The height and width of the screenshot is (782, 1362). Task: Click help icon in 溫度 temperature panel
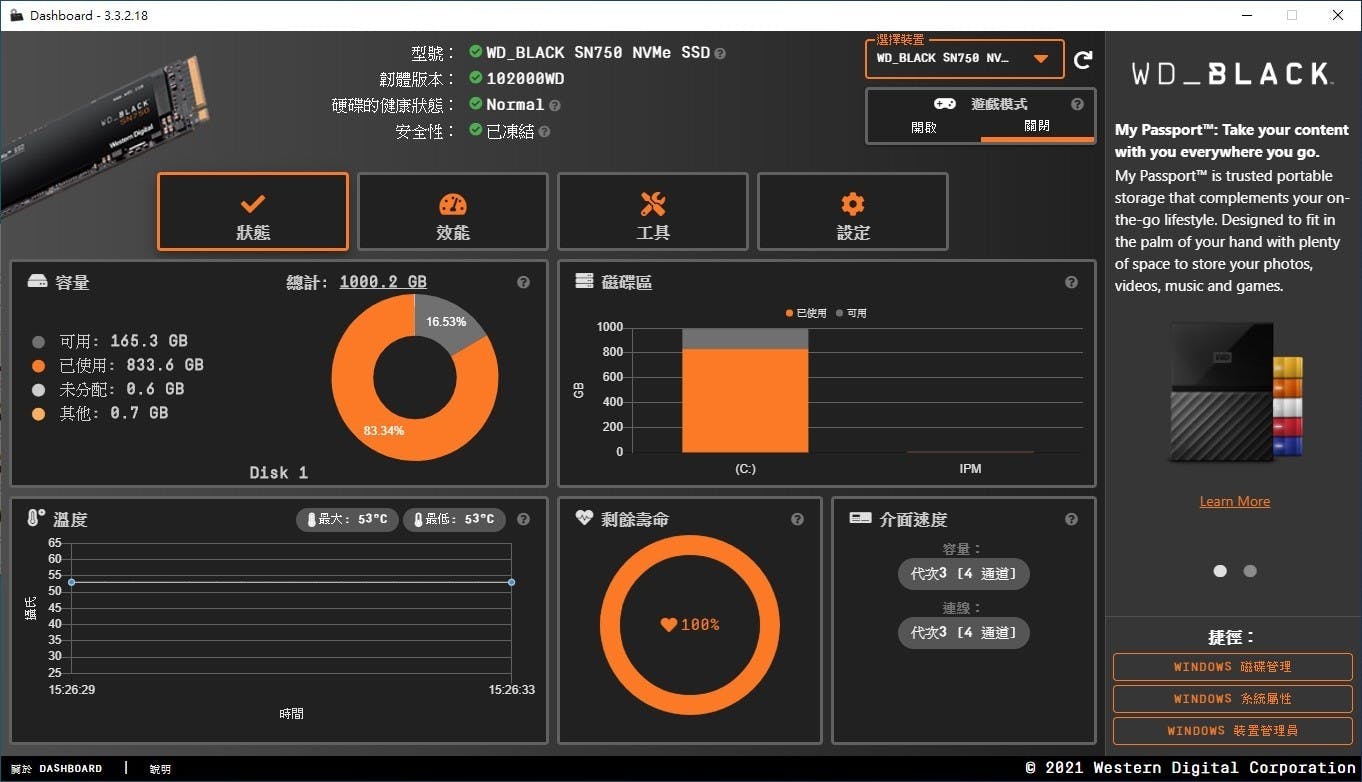(x=523, y=520)
